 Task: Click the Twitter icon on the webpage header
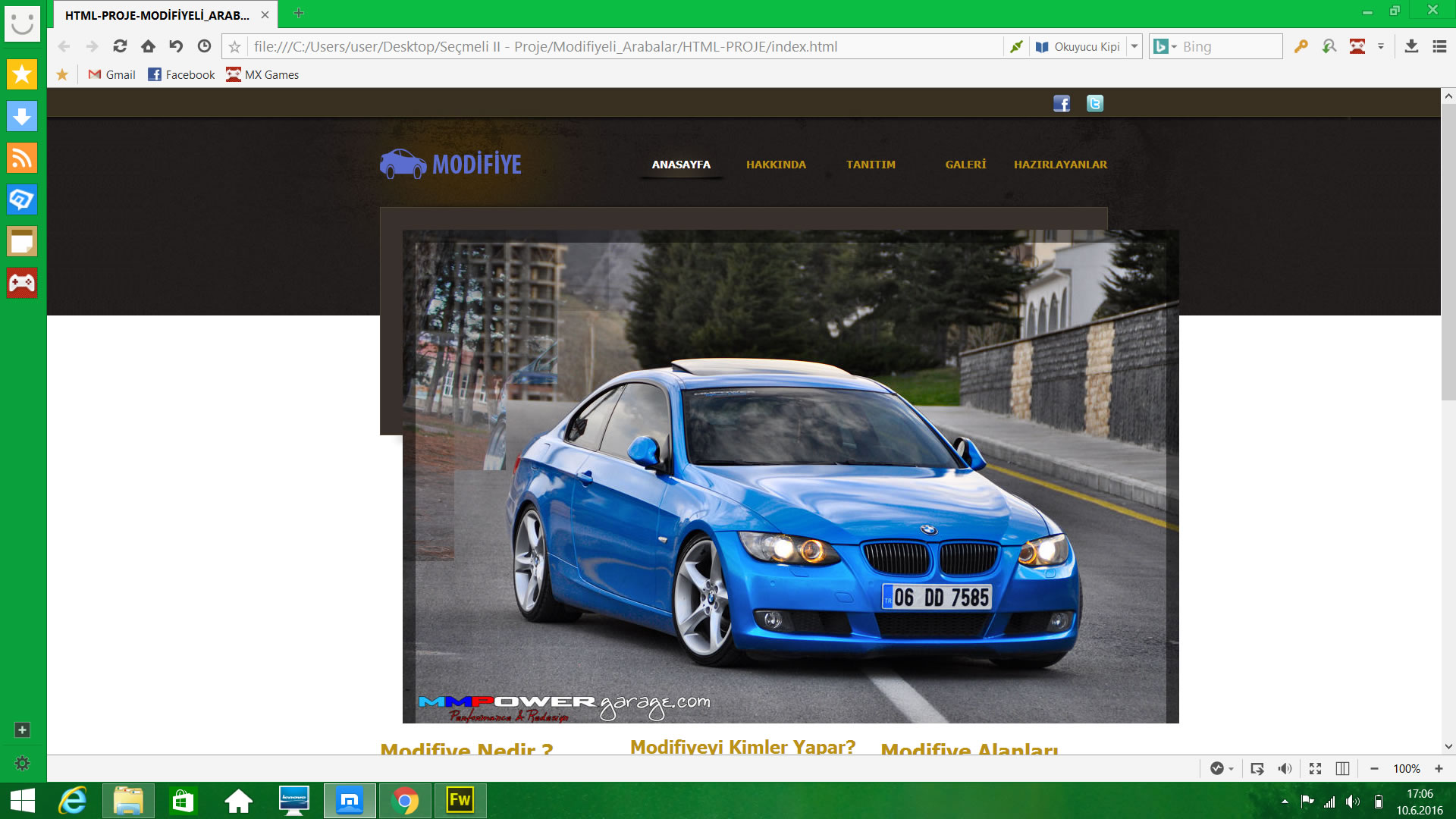[x=1094, y=104]
